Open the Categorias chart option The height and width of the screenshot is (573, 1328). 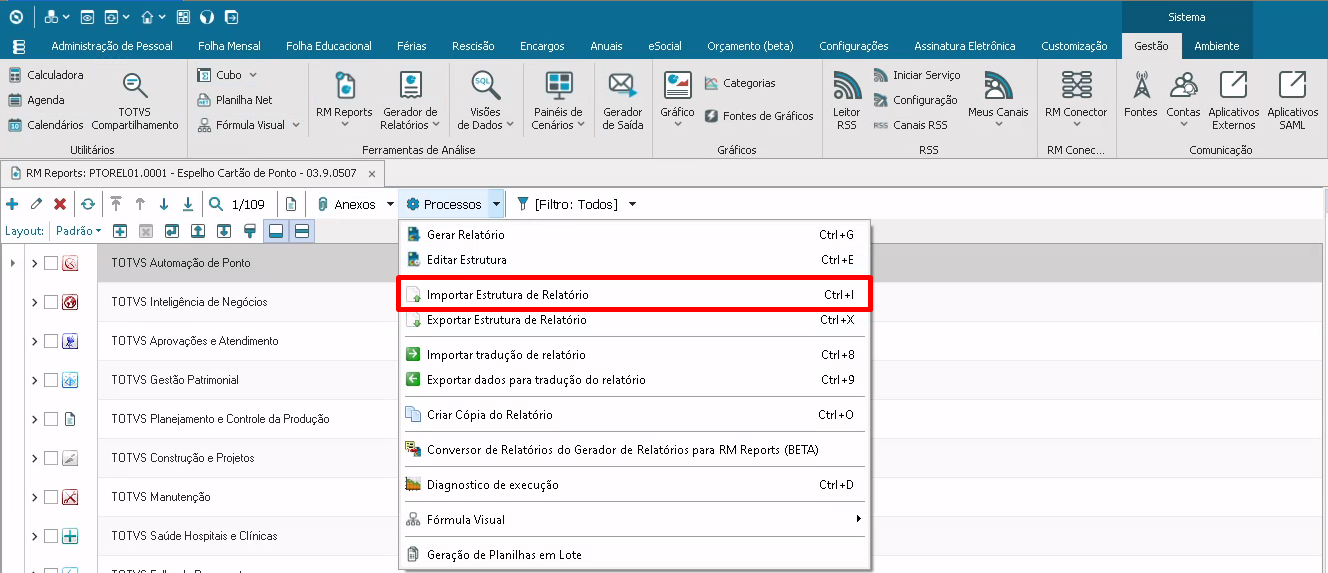(740, 83)
